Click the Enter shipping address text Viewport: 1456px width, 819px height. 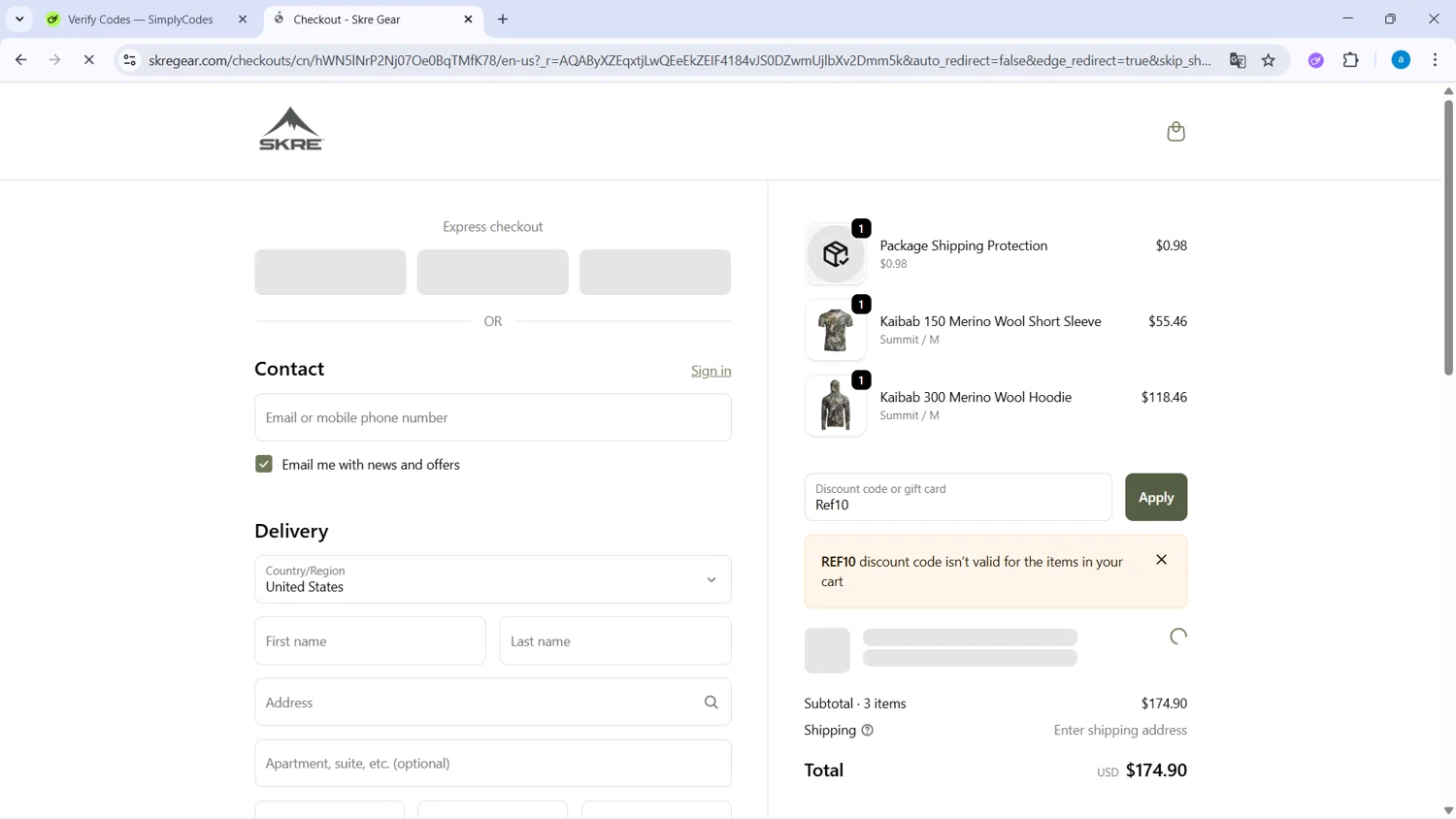pyautogui.click(x=1120, y=731)
